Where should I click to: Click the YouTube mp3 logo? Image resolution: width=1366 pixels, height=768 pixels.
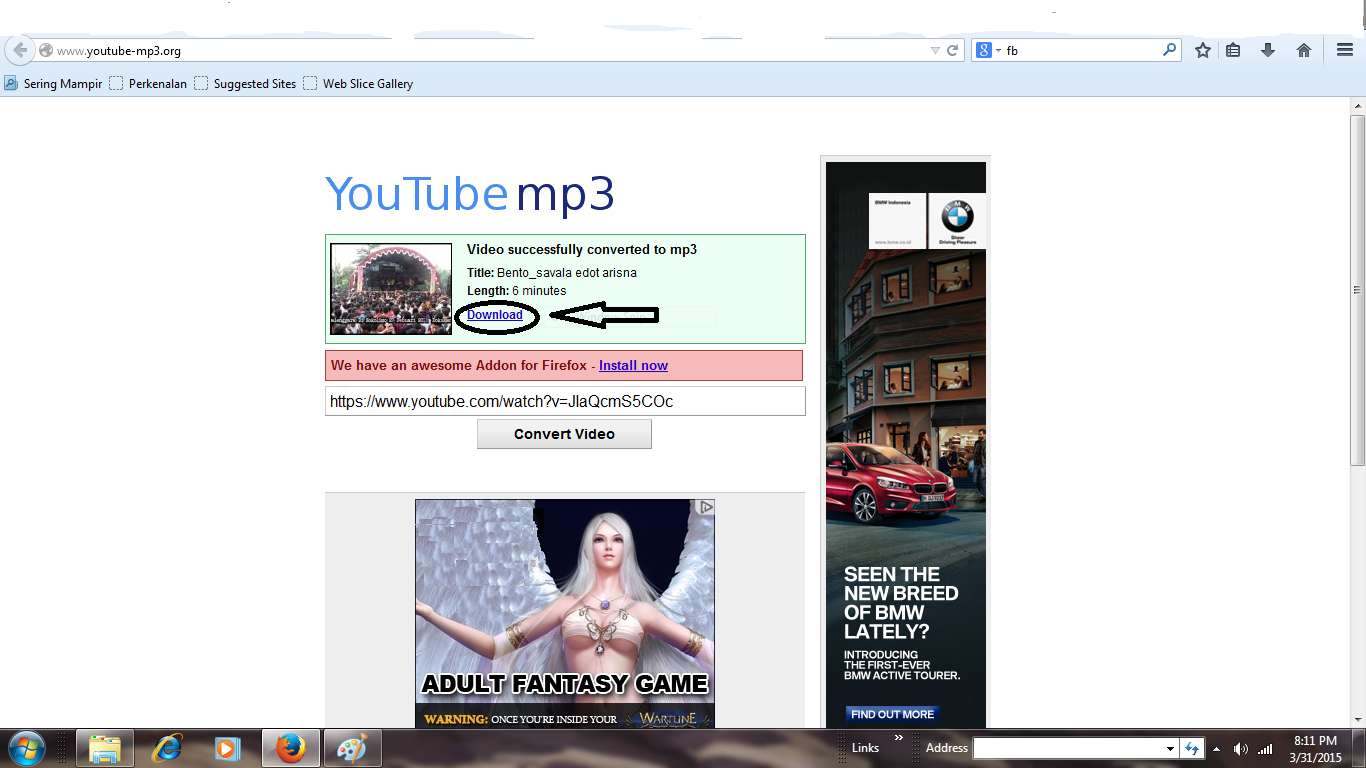click(470, 194)
